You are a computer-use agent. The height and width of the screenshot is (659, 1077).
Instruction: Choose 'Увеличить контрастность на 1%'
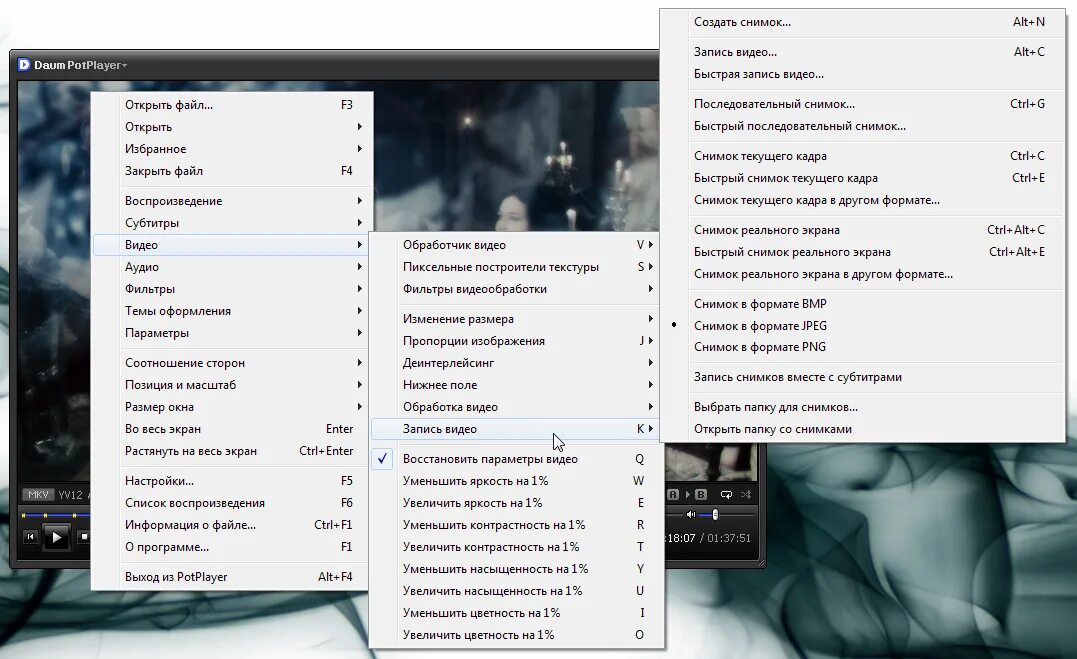coord(517,547)
